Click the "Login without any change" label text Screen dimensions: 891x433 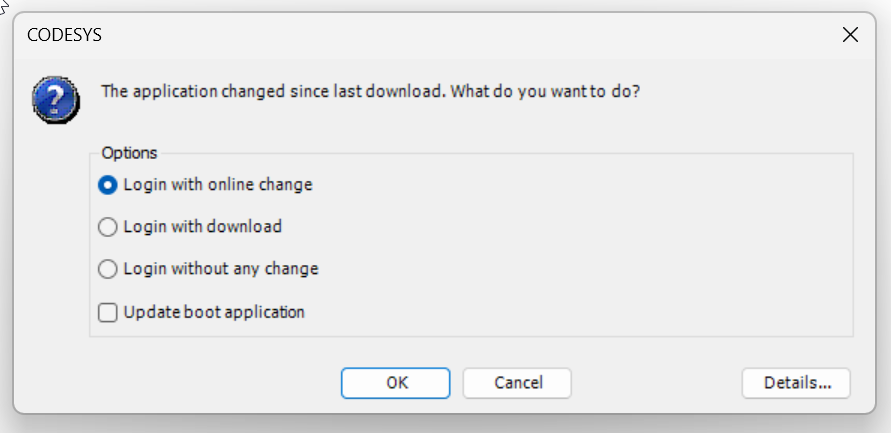click(x=221, y=269)
